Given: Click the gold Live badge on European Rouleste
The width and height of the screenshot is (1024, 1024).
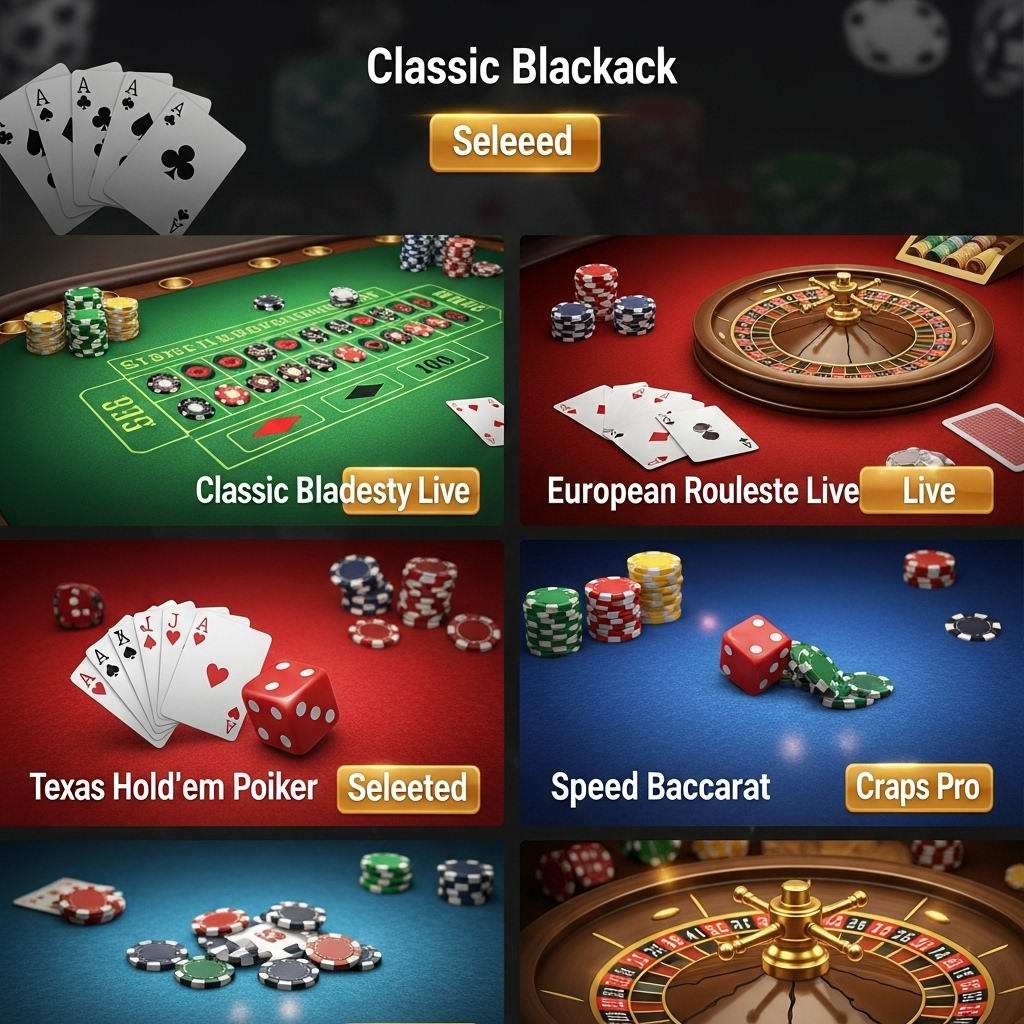Looking at the screenshot, I should pyautogui.click(x=927, y=490).
